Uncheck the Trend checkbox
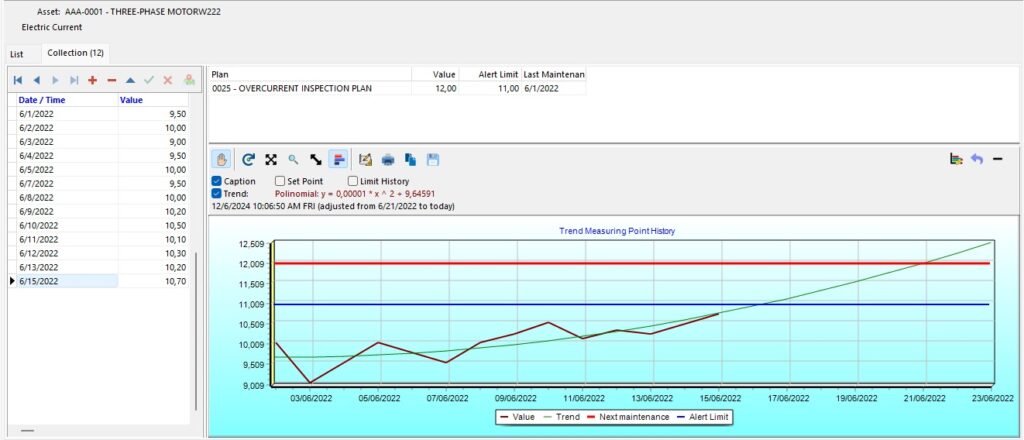The image size is (1024, 440). [217, 193]
